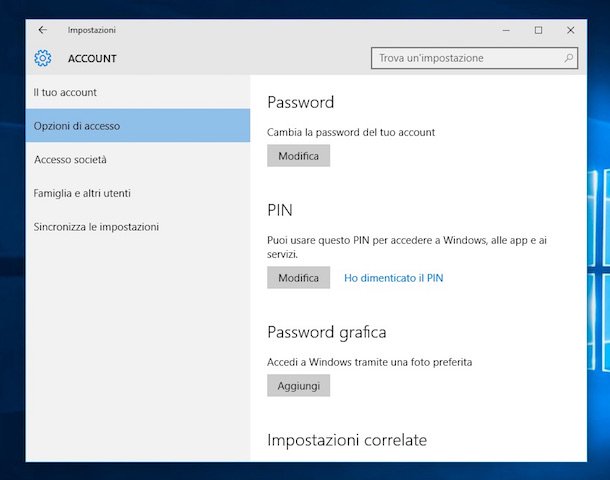Open Accesso società section
Image resolution: width=610 pixels, height=480 pixels.
(x=138, y=159)
